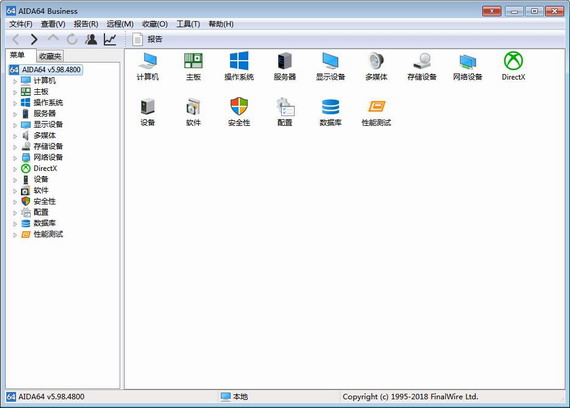Select 安全性 in the left tree
570x408 pixels.
(44, 201)
